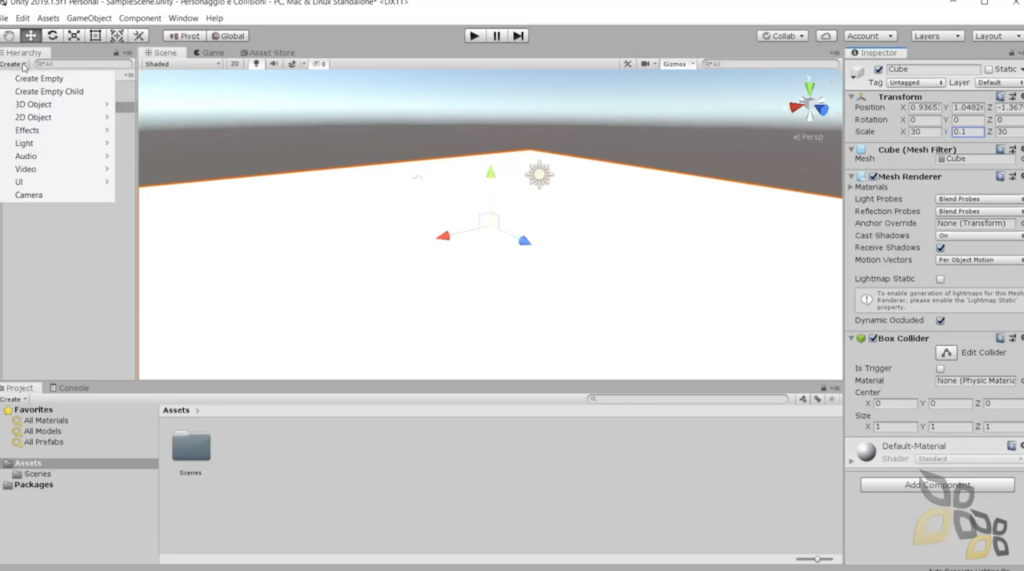Click the Add Component button

937,485
